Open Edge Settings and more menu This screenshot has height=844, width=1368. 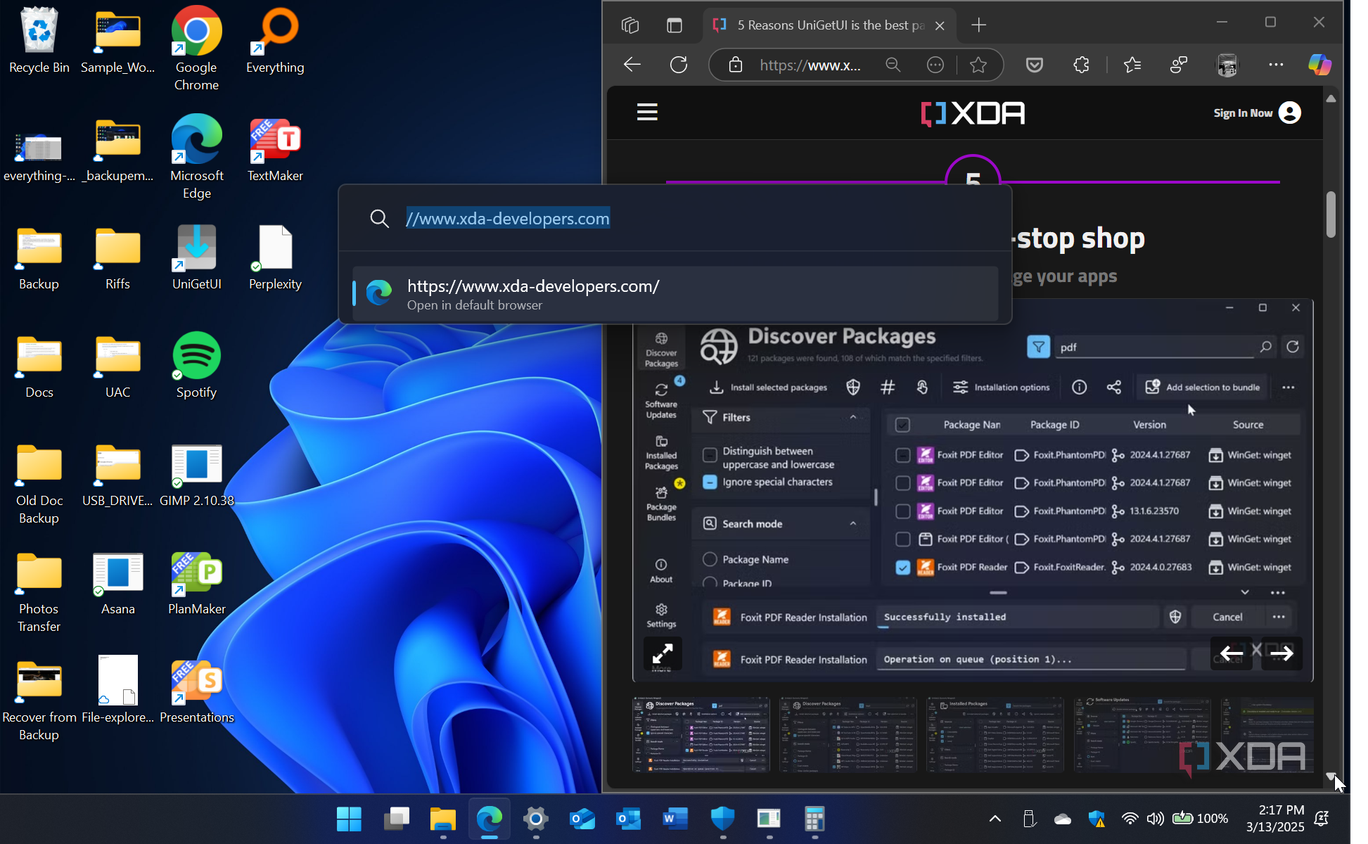1276,65
